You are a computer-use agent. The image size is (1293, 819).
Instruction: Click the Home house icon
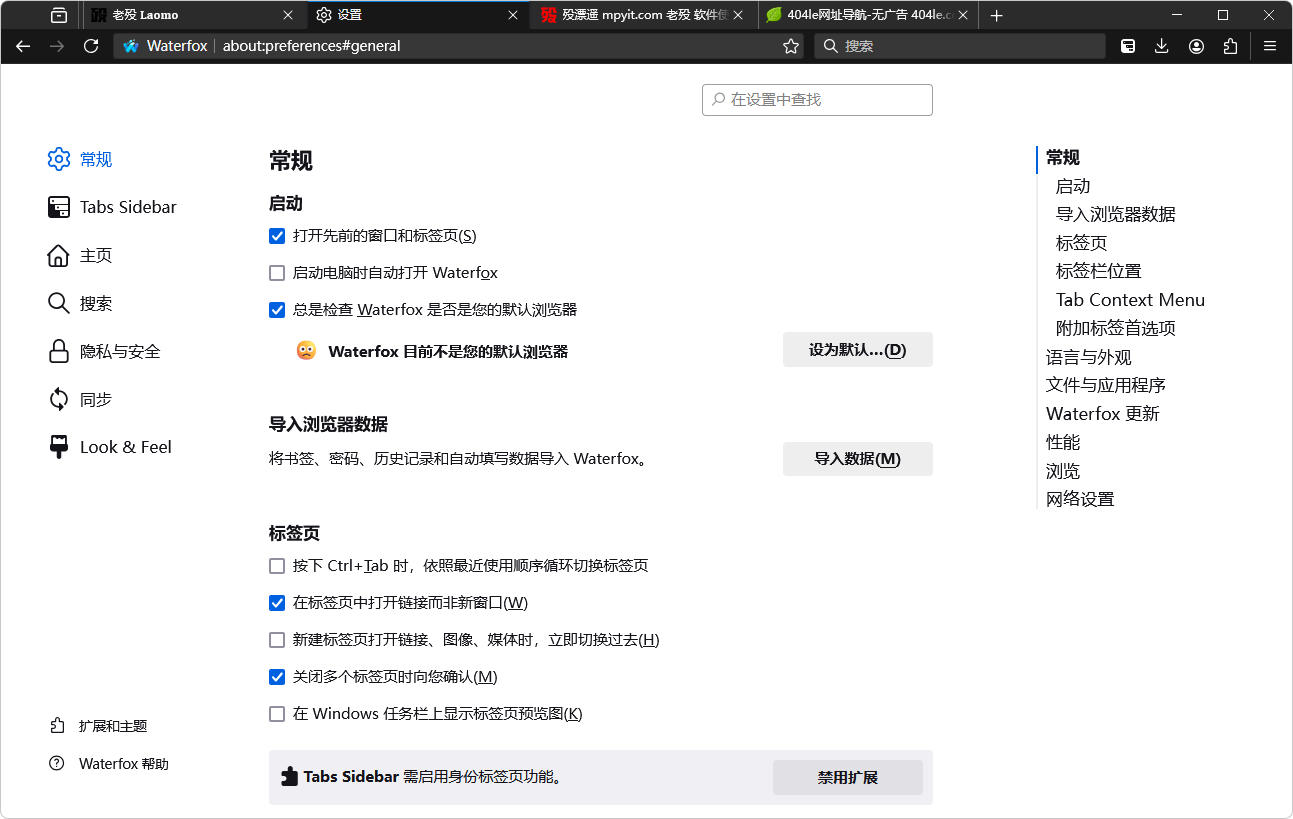tap(59, 255)
